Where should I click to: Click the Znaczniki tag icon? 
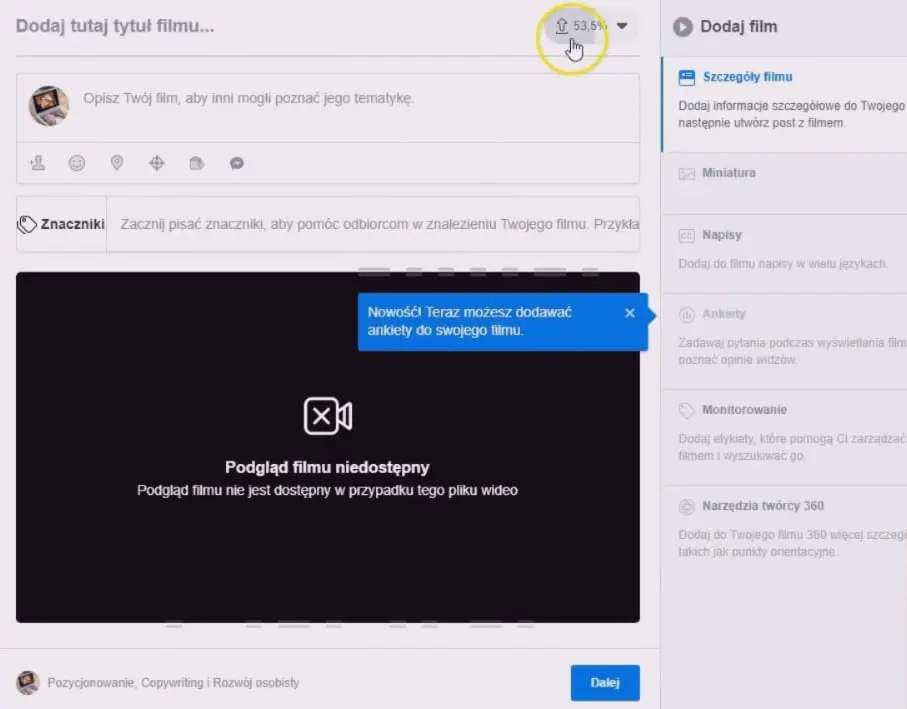coord(27,224)
